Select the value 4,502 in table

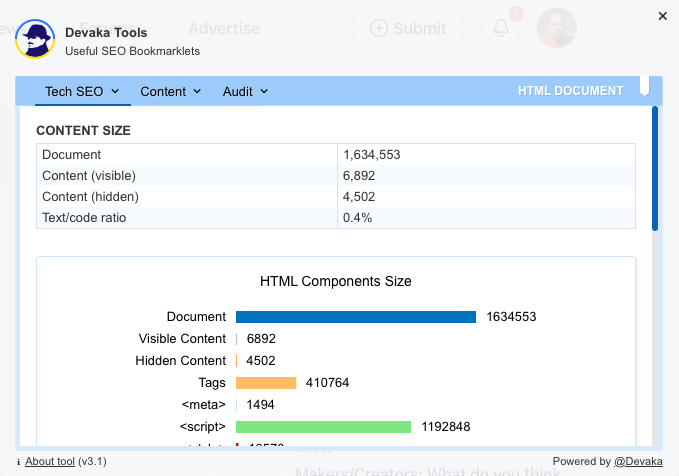pyautogui.click(x=359, y=197)
